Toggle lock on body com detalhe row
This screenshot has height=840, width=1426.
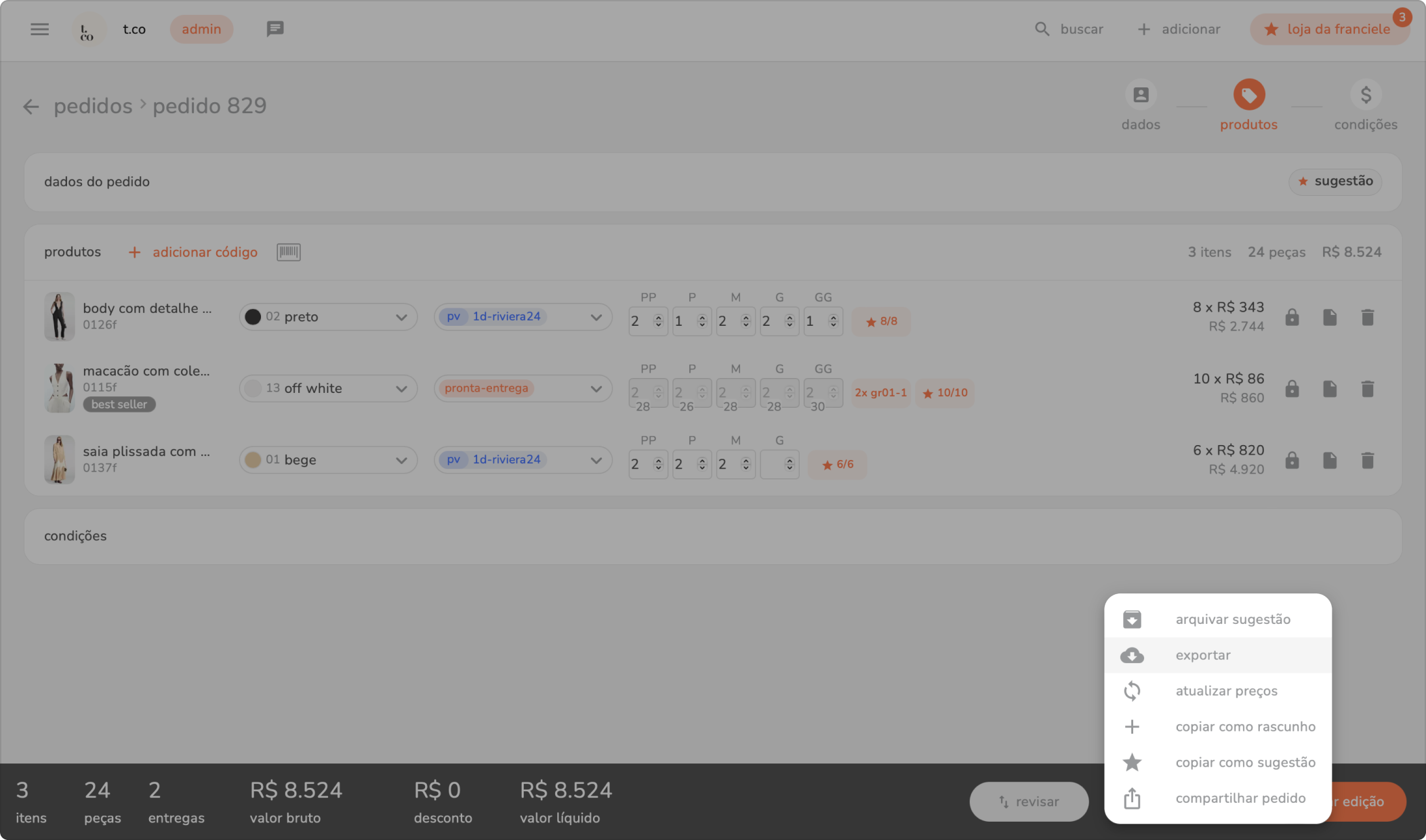(1292, 317)
